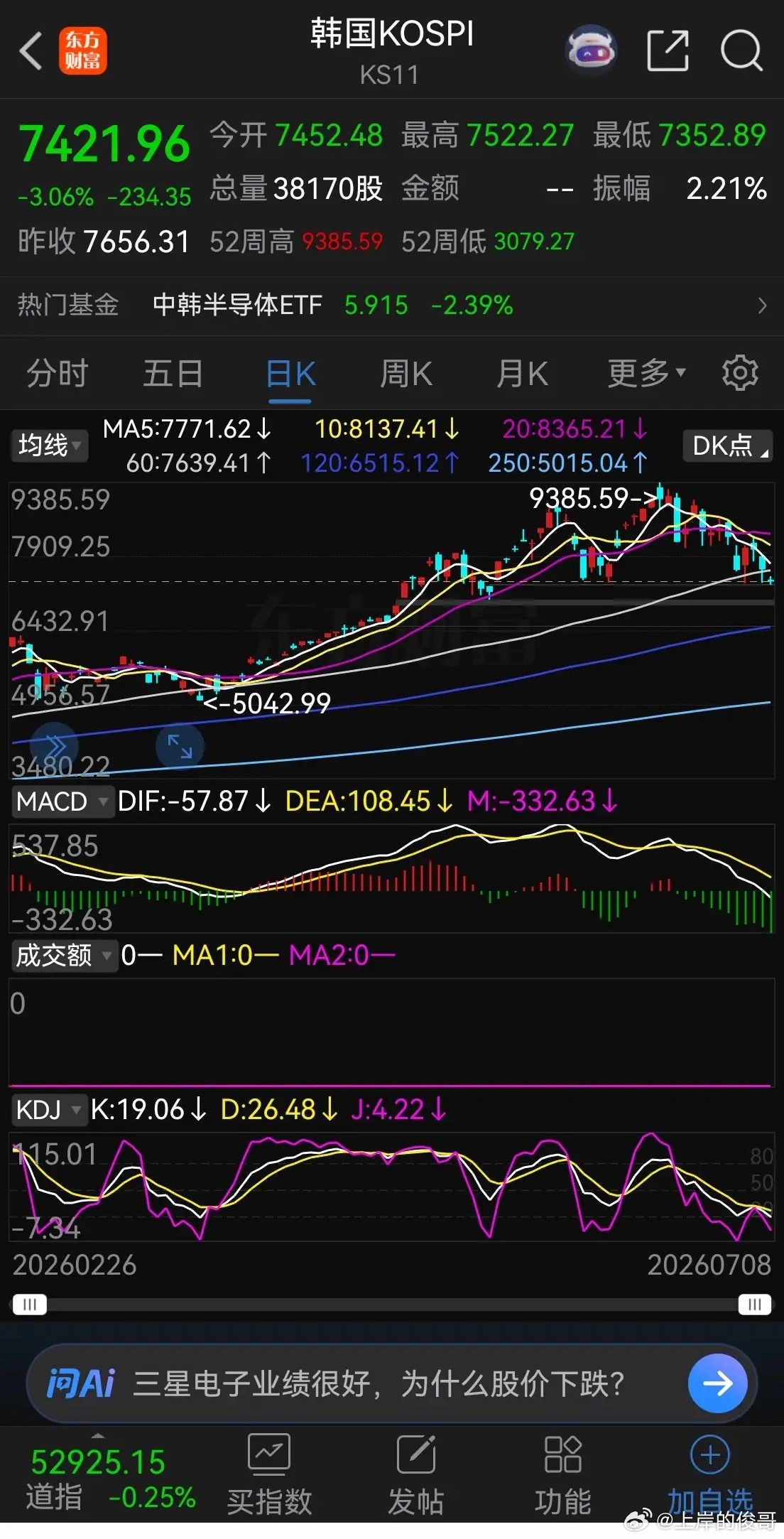The height and width of the screenshot is (1539, 784).
Task: Tap the MA 10:8137.41 legend
Action: click(x=387, y=429)
